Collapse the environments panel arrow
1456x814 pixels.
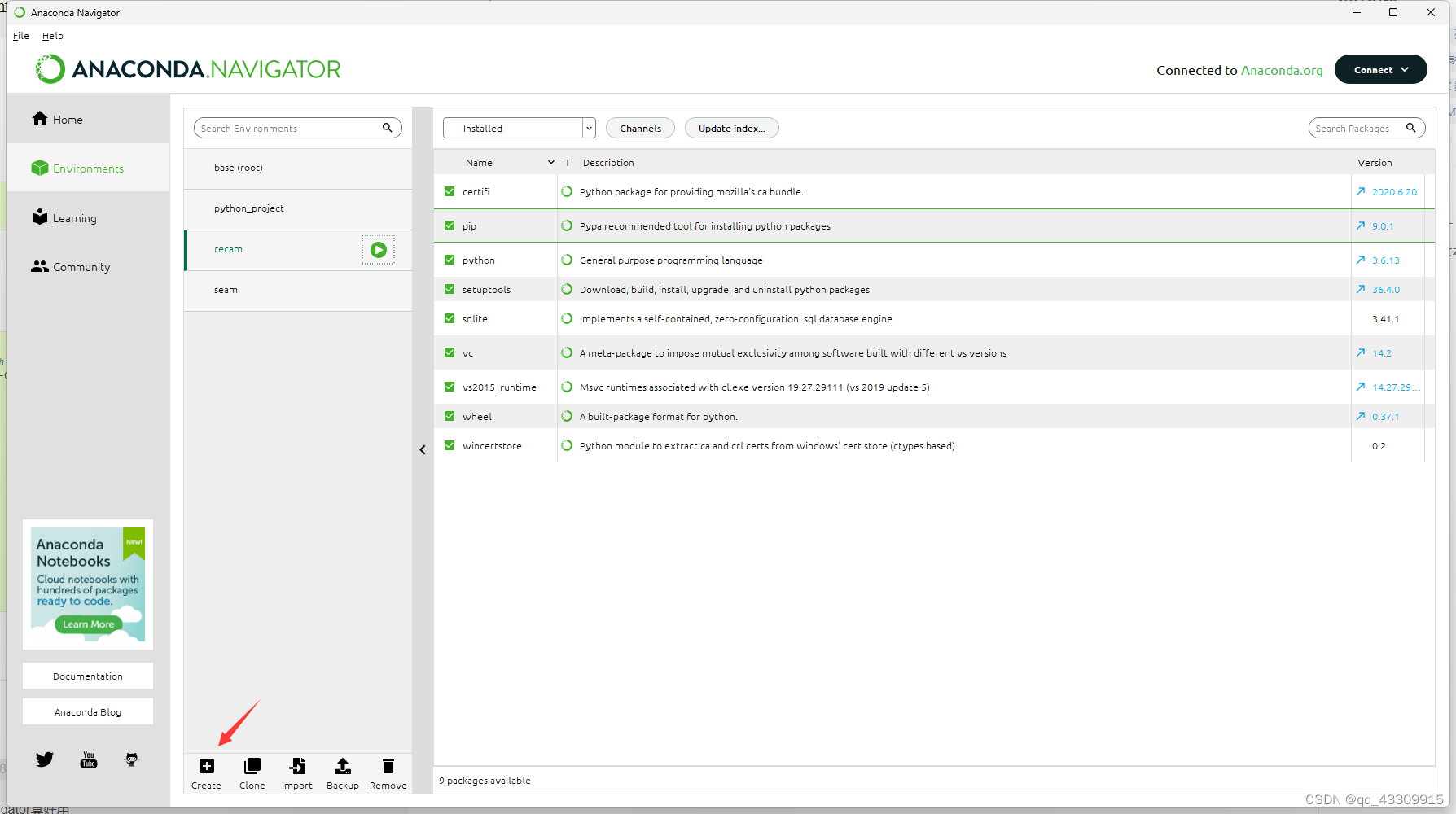click(423, 449)
